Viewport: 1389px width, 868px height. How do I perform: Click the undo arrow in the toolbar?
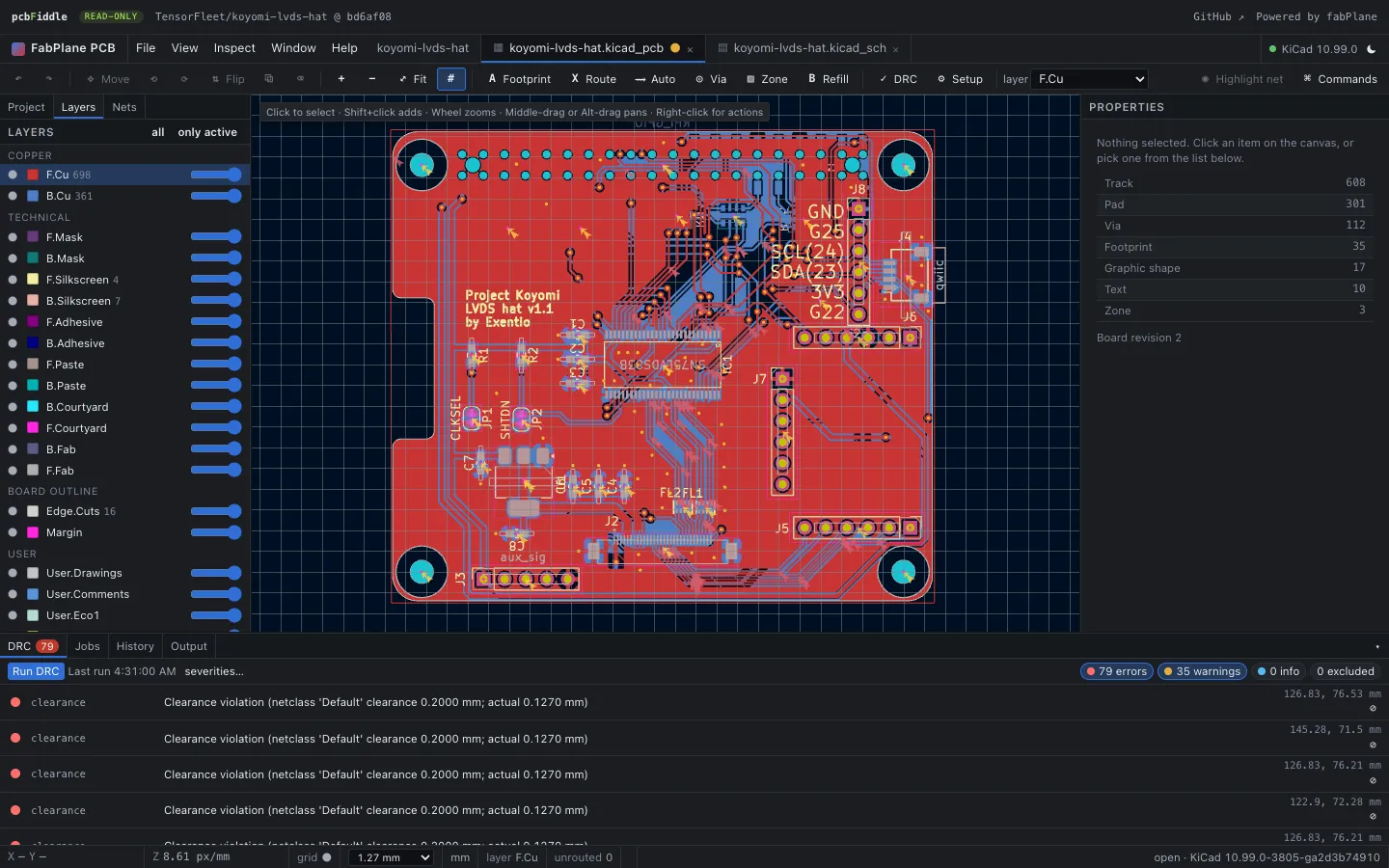[x=18, y=79]
